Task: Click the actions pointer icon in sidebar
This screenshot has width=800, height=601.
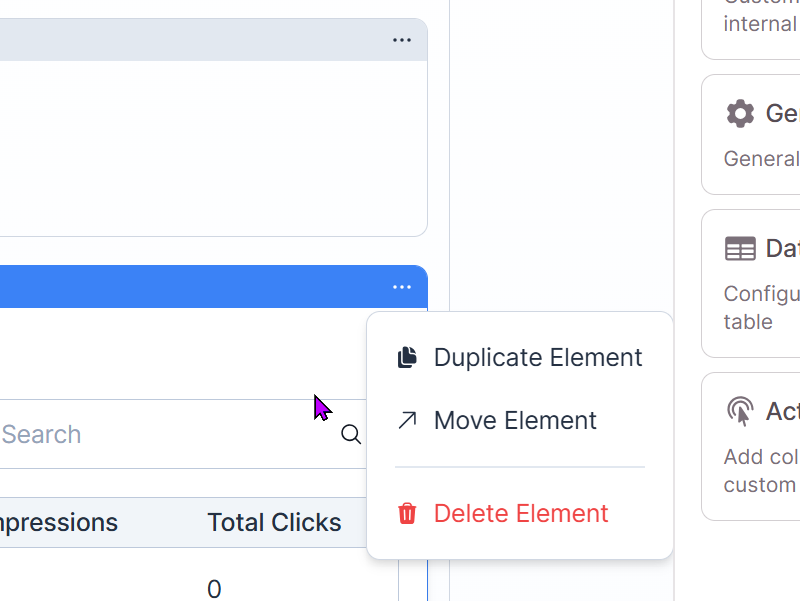Action: 740,411
